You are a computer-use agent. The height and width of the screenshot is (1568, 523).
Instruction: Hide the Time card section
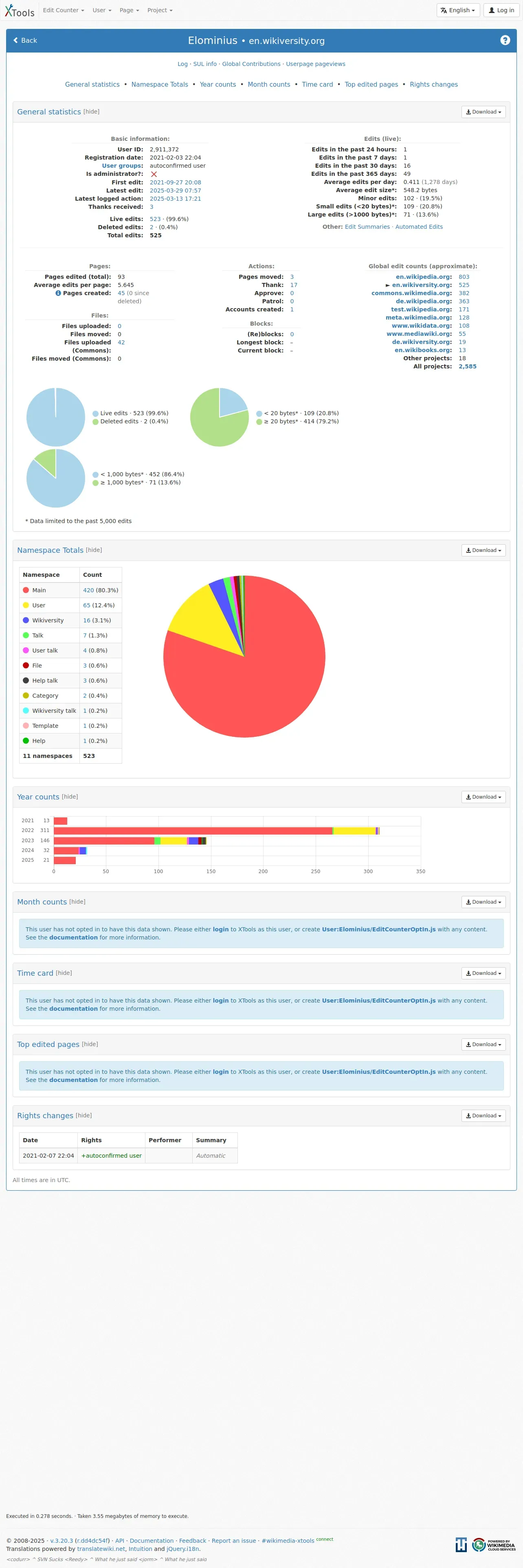[64, 973]
